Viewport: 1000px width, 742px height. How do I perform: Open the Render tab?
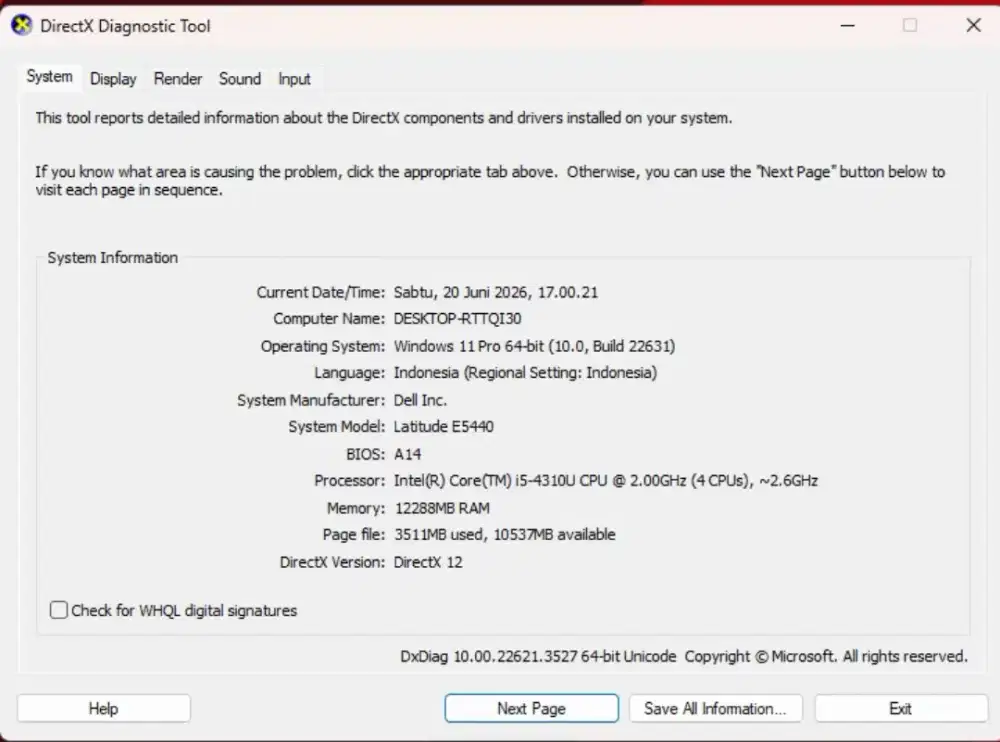(177, 79)
